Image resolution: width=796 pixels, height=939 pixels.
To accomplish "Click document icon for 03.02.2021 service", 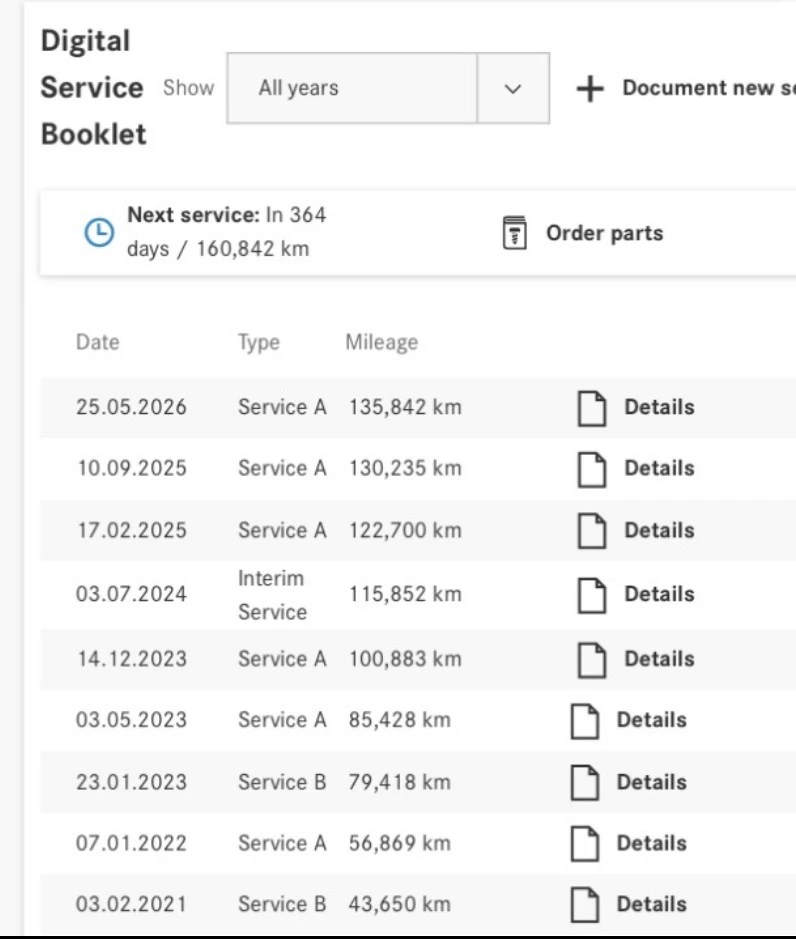I will 585,905.
